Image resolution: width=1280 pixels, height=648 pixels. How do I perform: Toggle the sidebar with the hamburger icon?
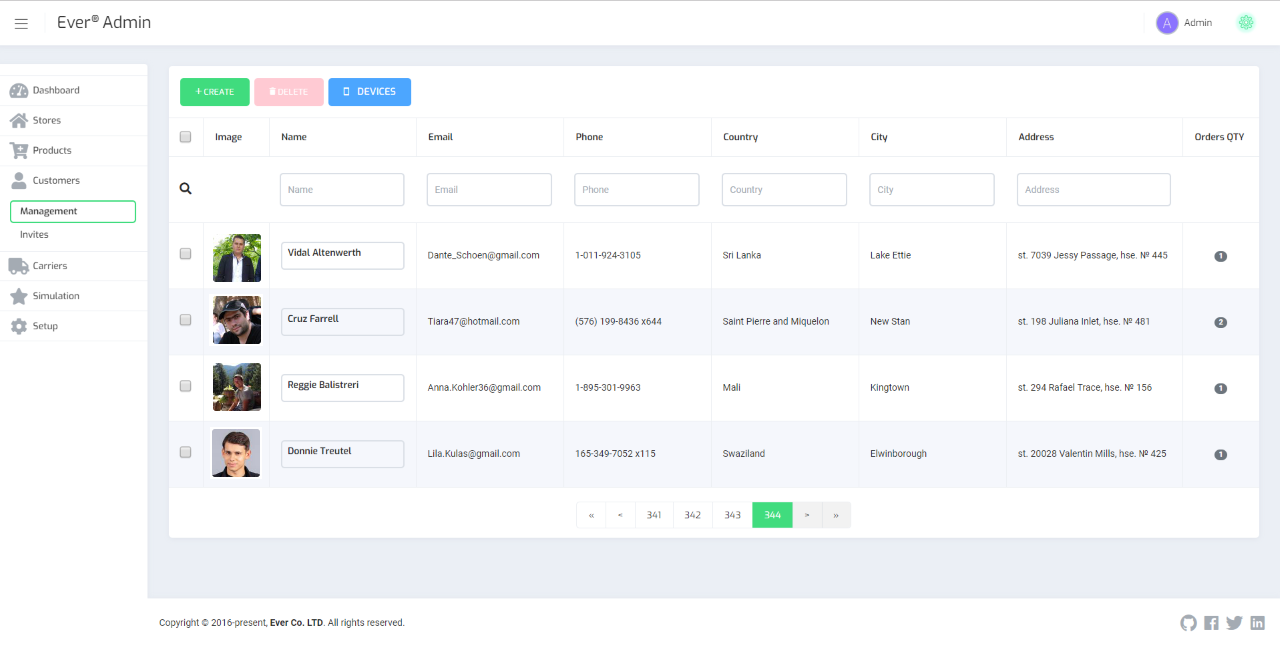click(21, 22)
